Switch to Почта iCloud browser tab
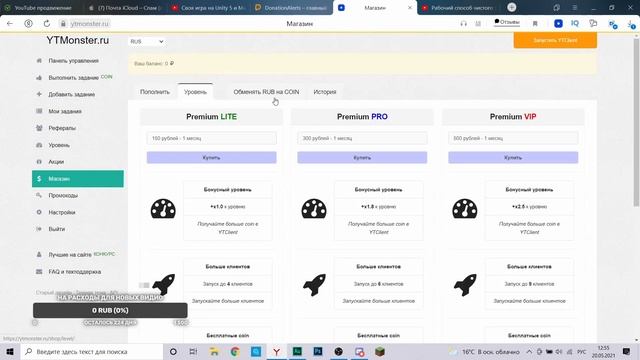The height and width of the screenshot is (360, 640). coord(125,8)
